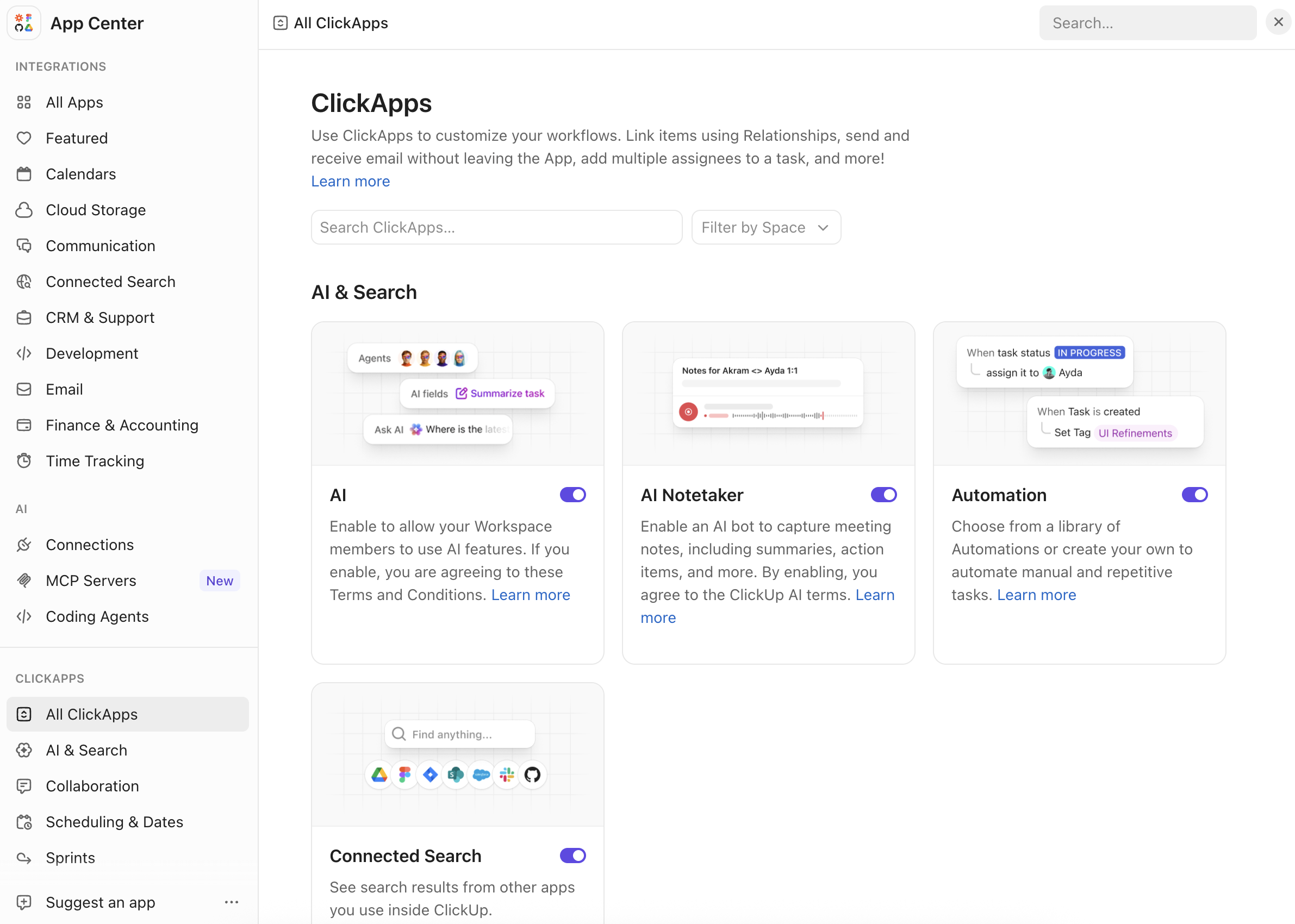1295x924 pixels.
Task: Click the AI & Search sidebar icon
Action: click(24, 750)
